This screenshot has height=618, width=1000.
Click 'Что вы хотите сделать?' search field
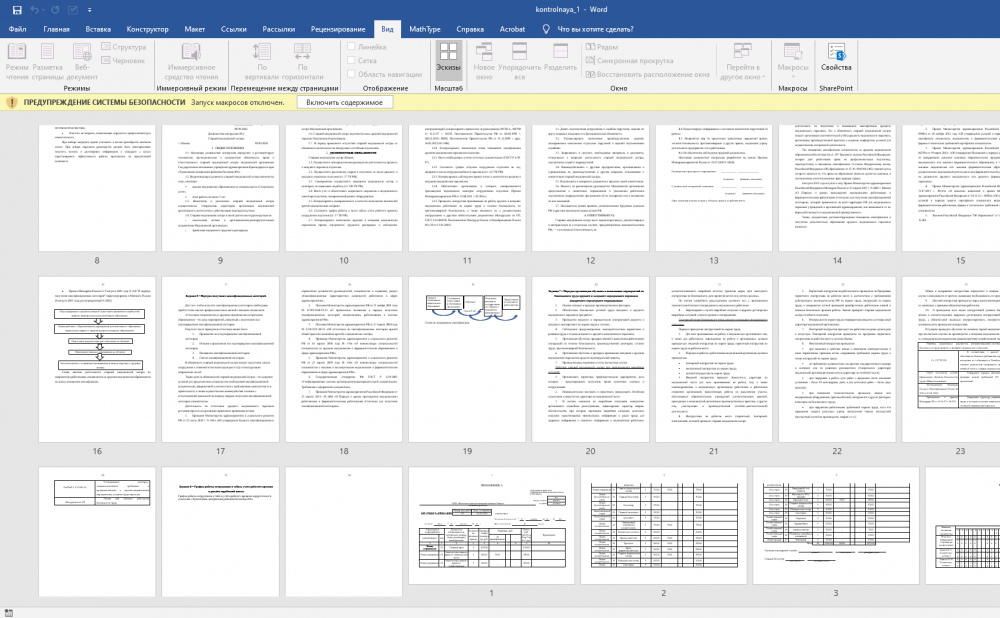point(595,29)
